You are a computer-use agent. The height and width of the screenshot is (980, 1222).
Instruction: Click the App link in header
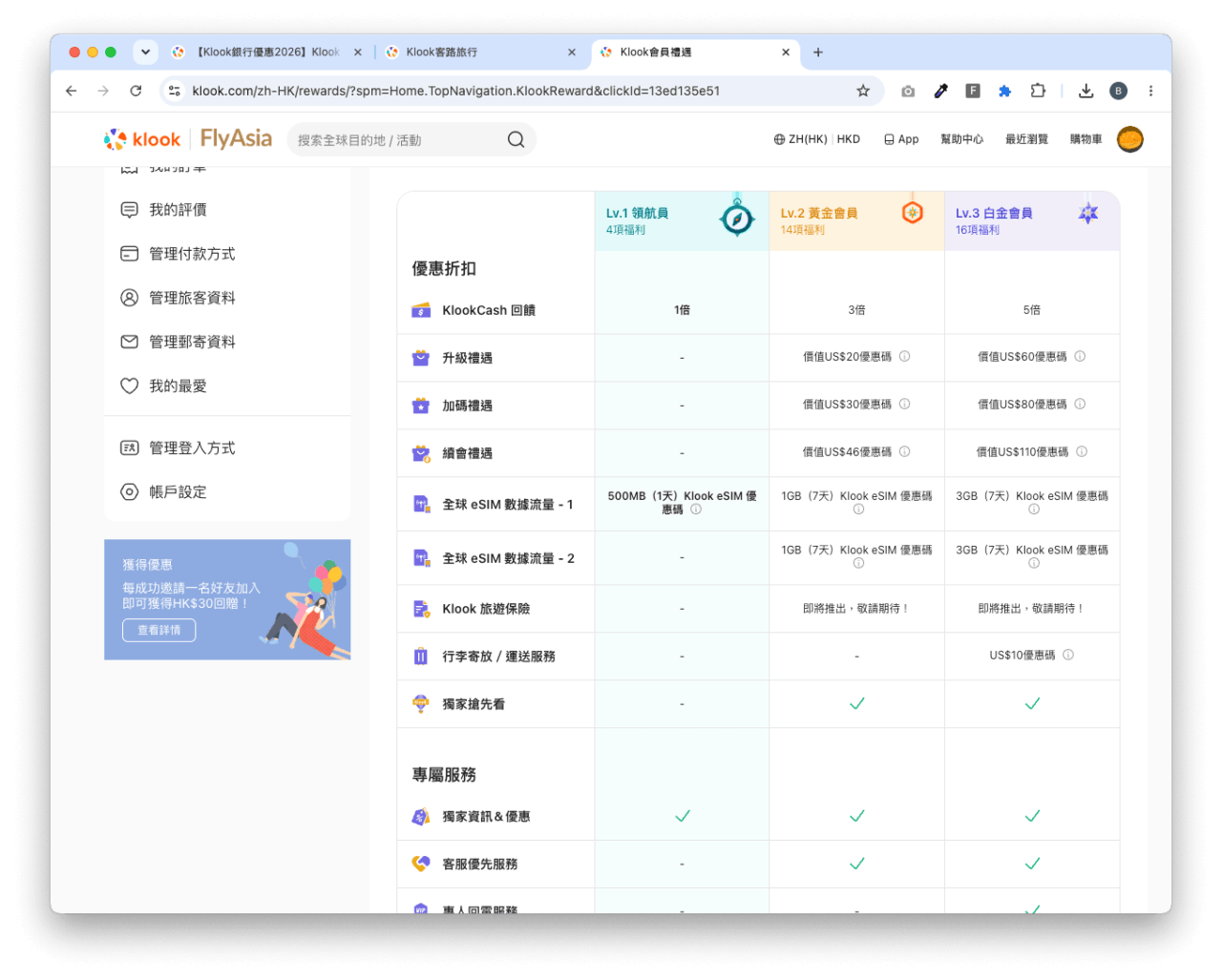[901, 139]
